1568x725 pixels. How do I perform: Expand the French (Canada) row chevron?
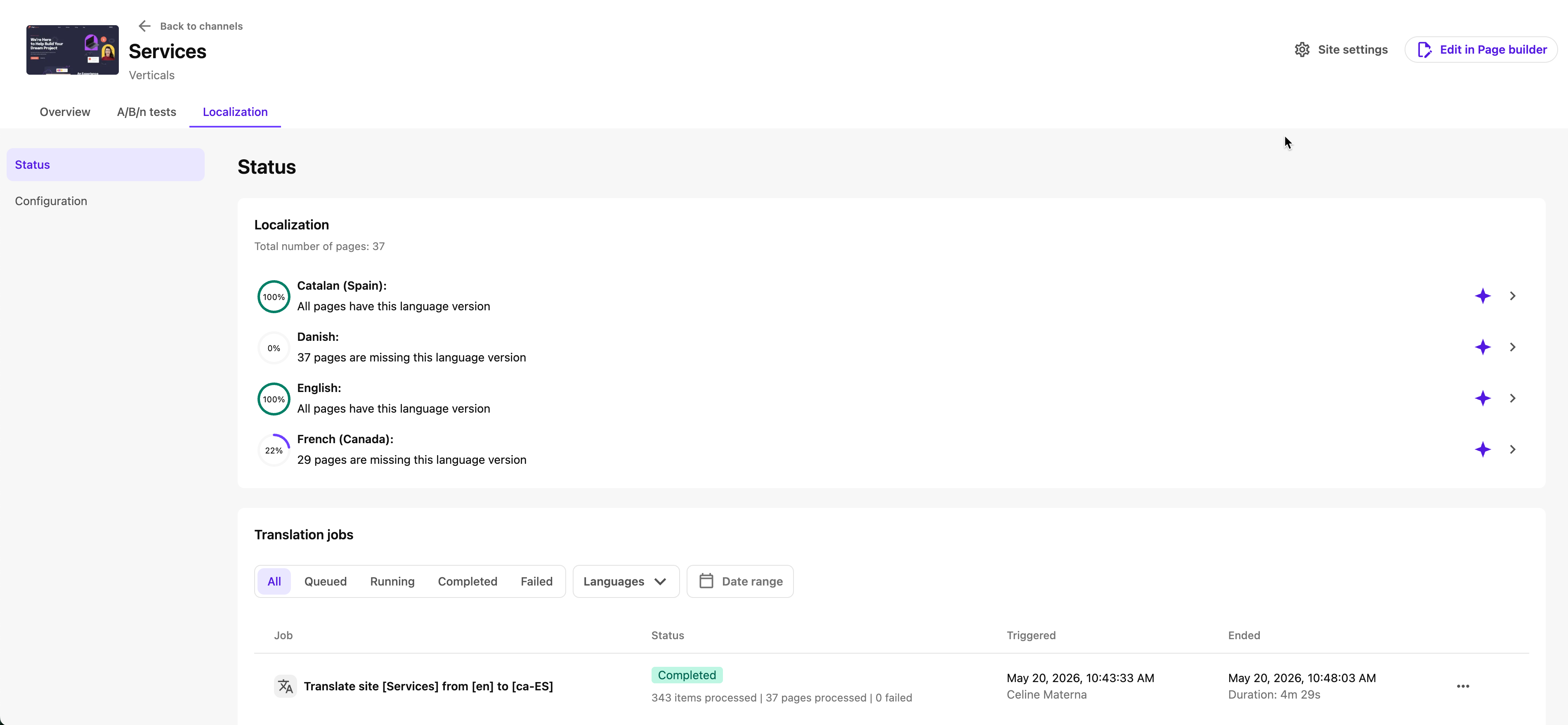coord(1513,449)
